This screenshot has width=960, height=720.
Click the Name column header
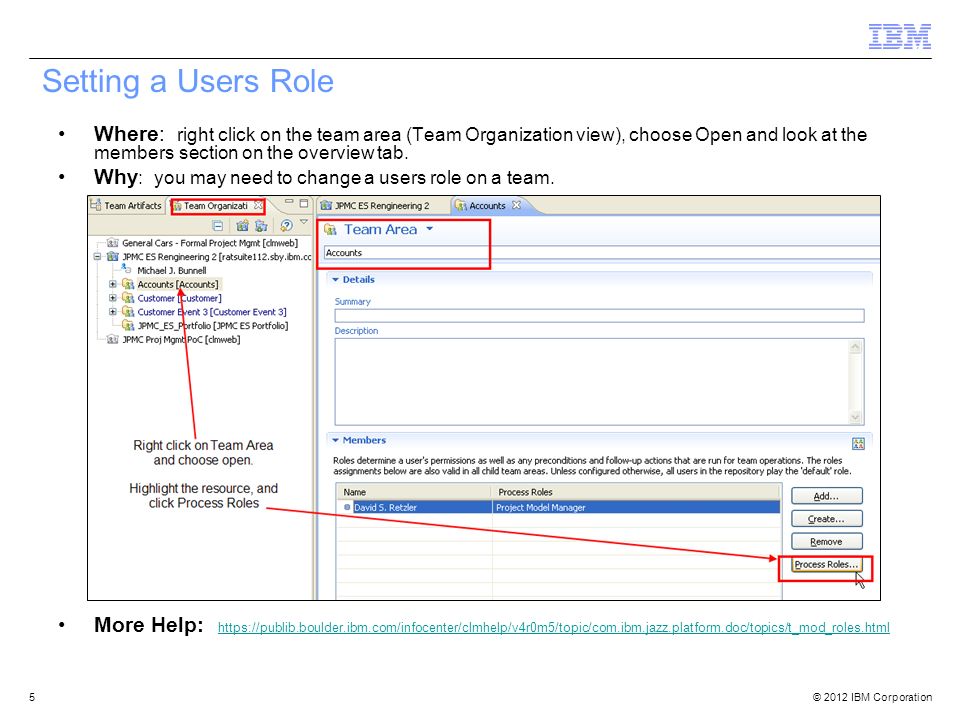click(x=414, y=492)
